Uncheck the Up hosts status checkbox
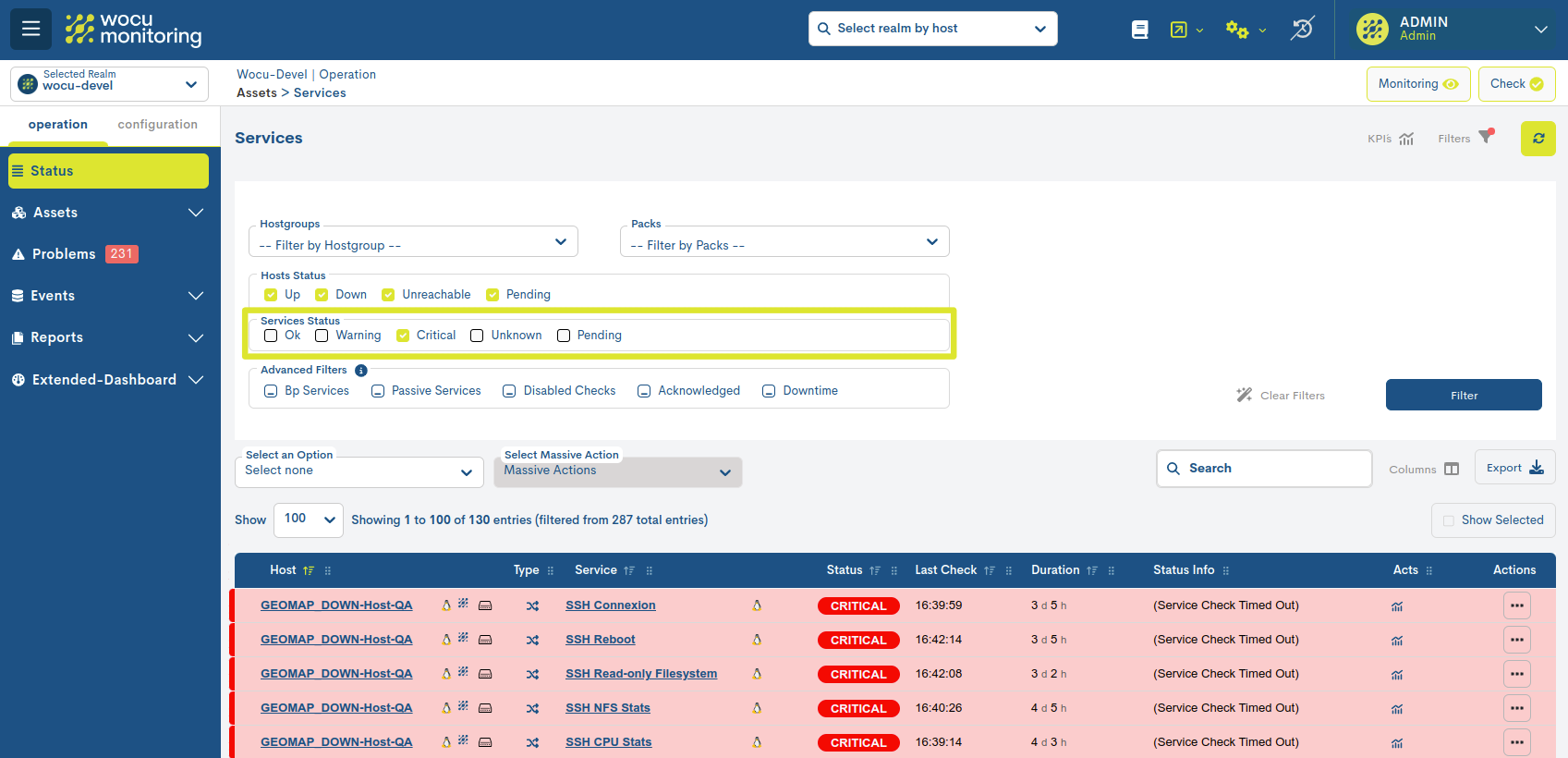1568x758 pixels. [x=271, y=295]
